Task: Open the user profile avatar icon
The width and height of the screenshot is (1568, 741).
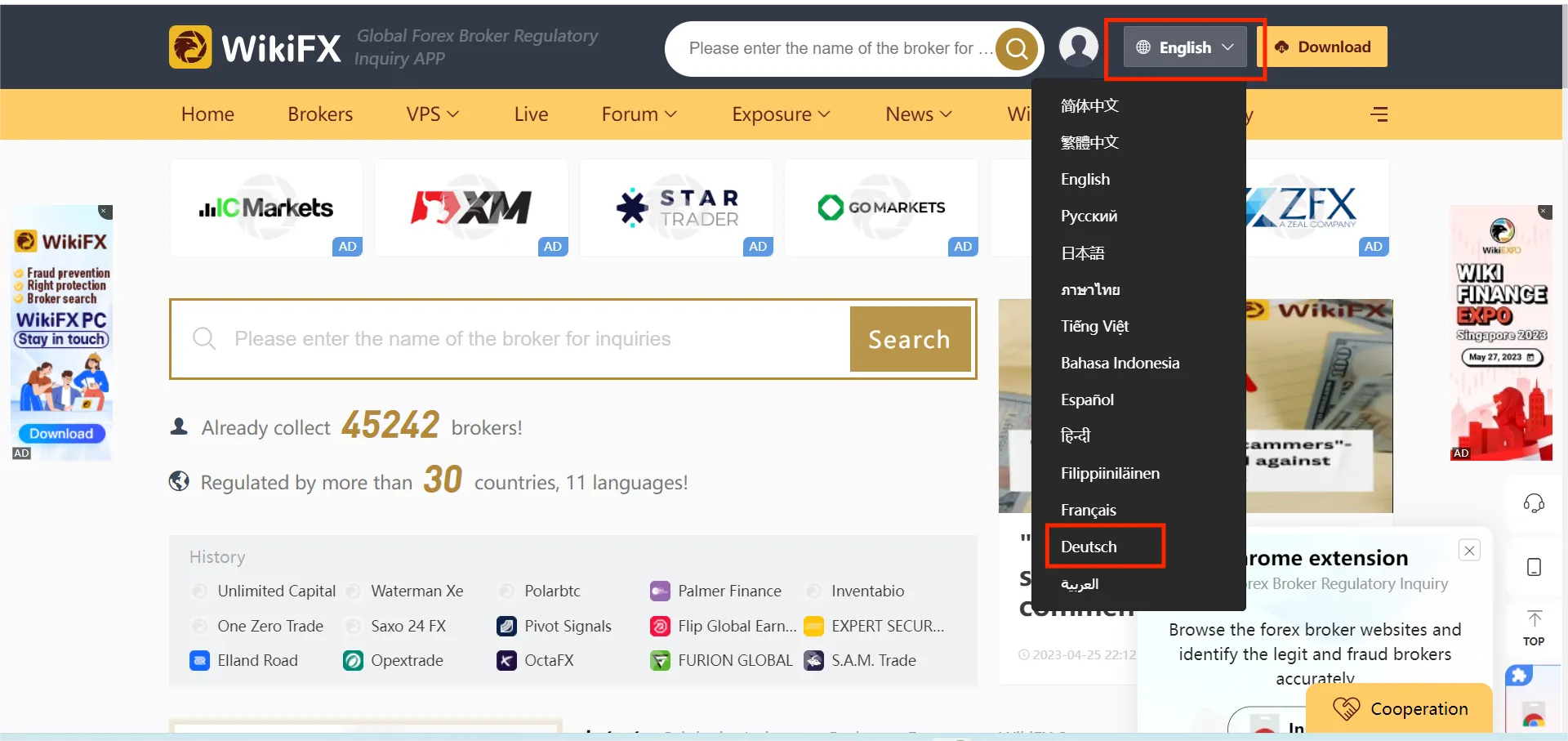Action: (x=1079, y=47)
